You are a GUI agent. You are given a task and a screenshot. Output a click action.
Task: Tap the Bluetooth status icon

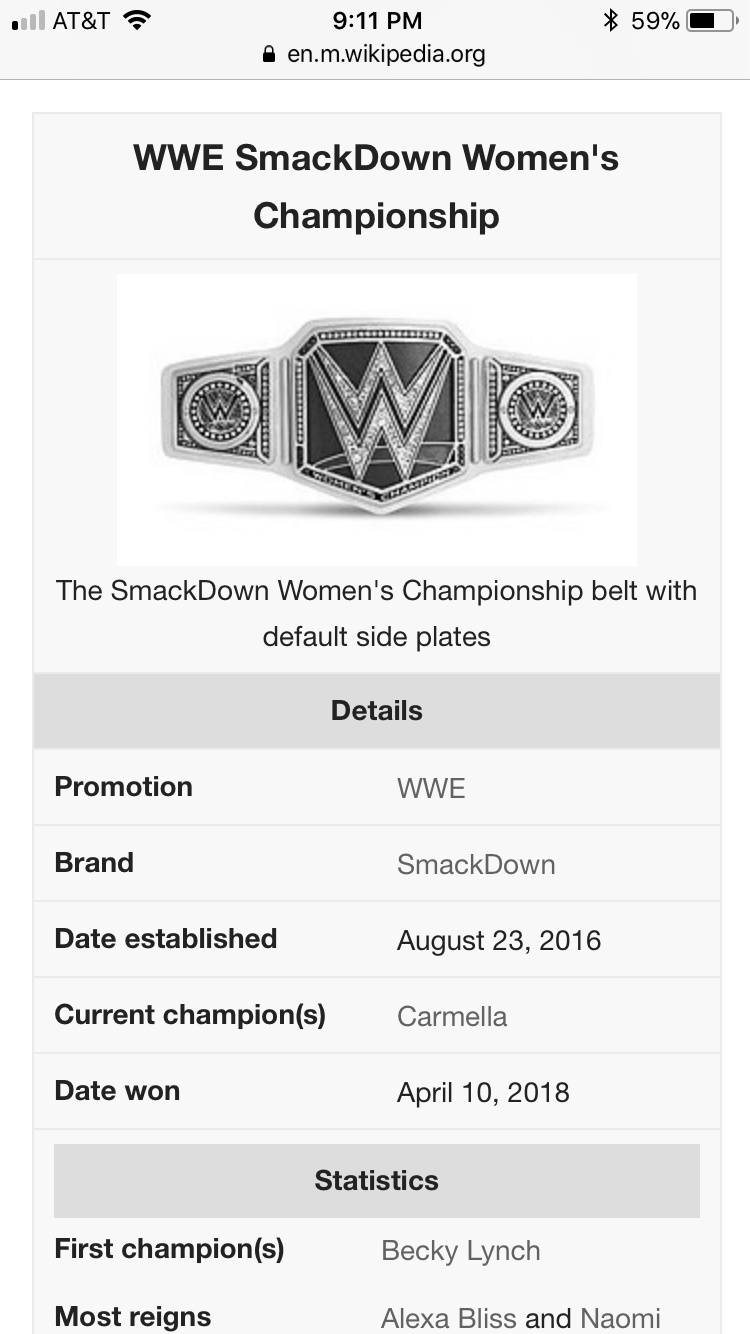(610, 20)
